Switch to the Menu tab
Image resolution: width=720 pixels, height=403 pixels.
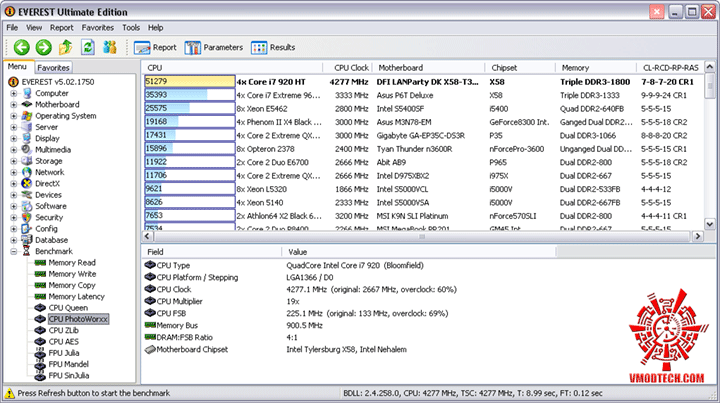(x=17, y=67)
